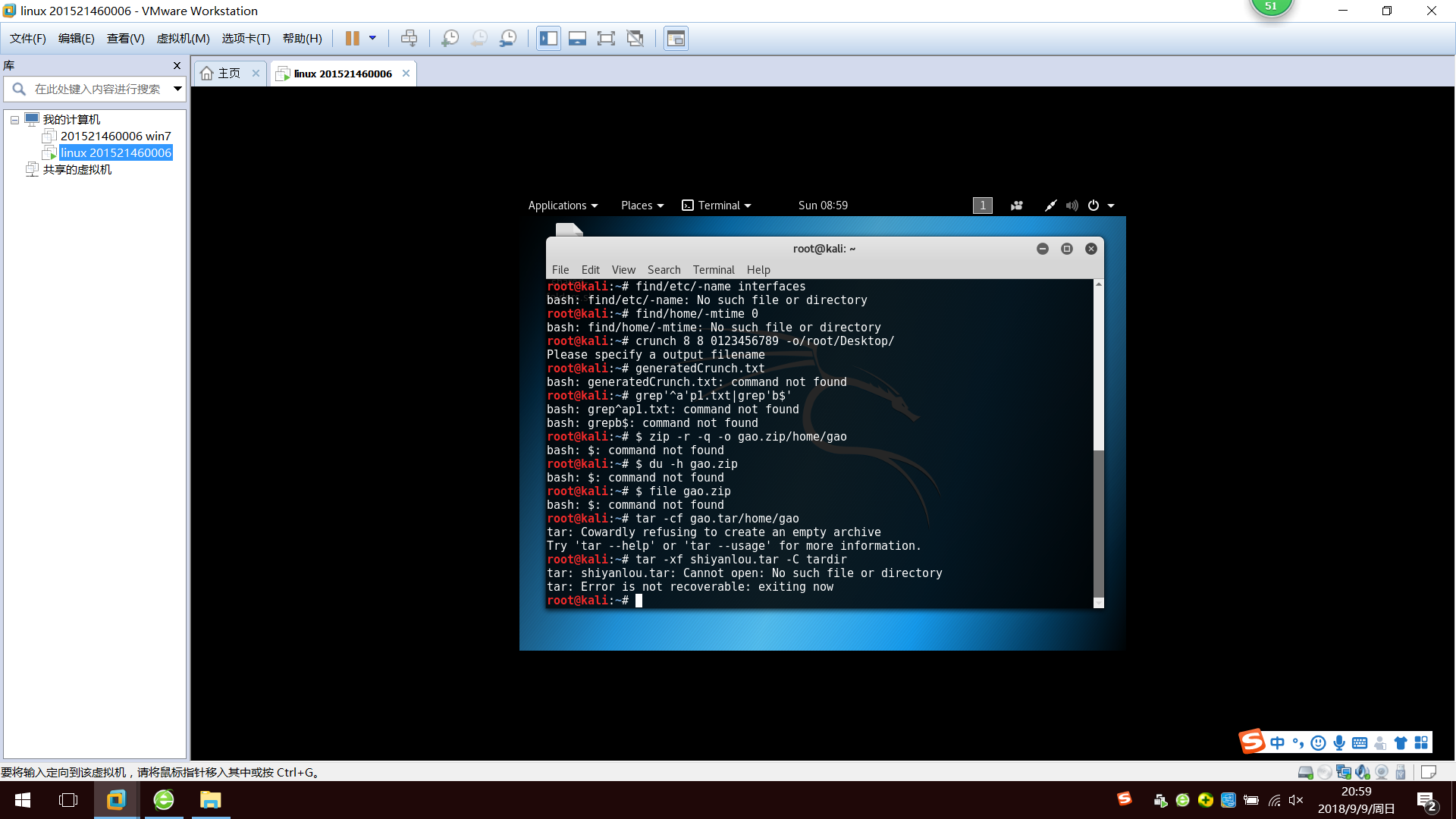Open the power options dropdown arrow
The width and height of the screenshot is (1456, 819).
[372, 39]
